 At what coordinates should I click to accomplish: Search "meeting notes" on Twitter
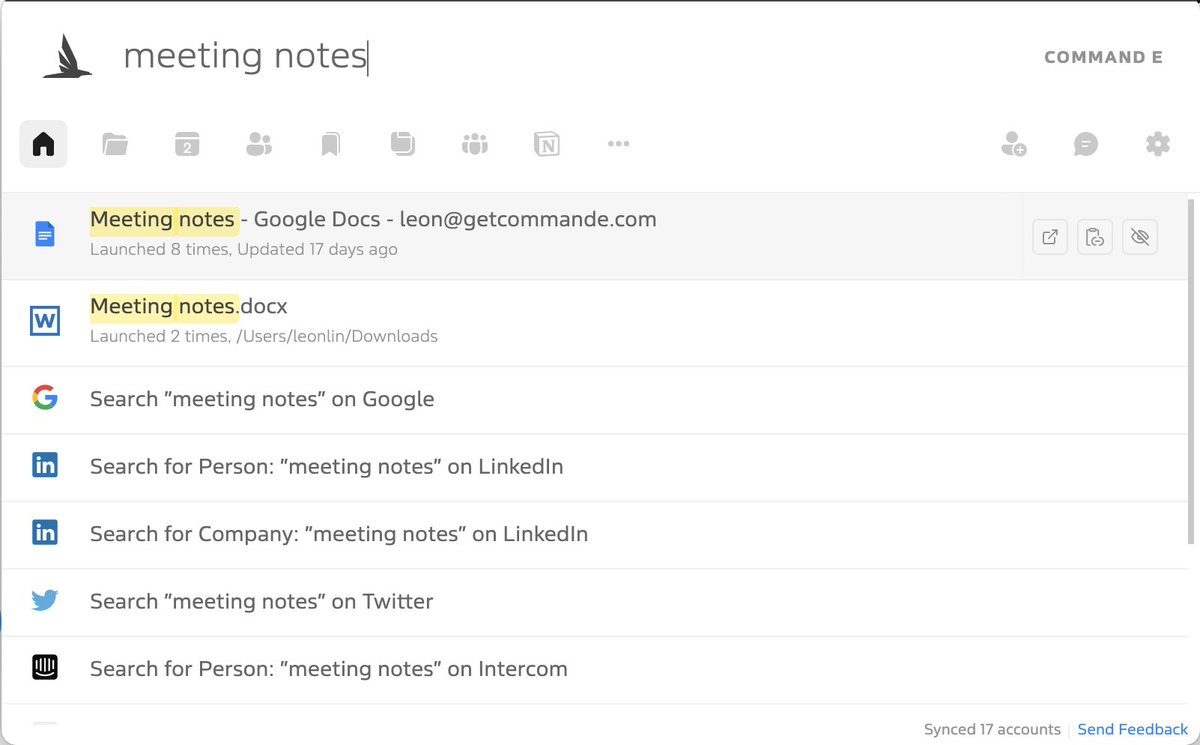point(594,602)
